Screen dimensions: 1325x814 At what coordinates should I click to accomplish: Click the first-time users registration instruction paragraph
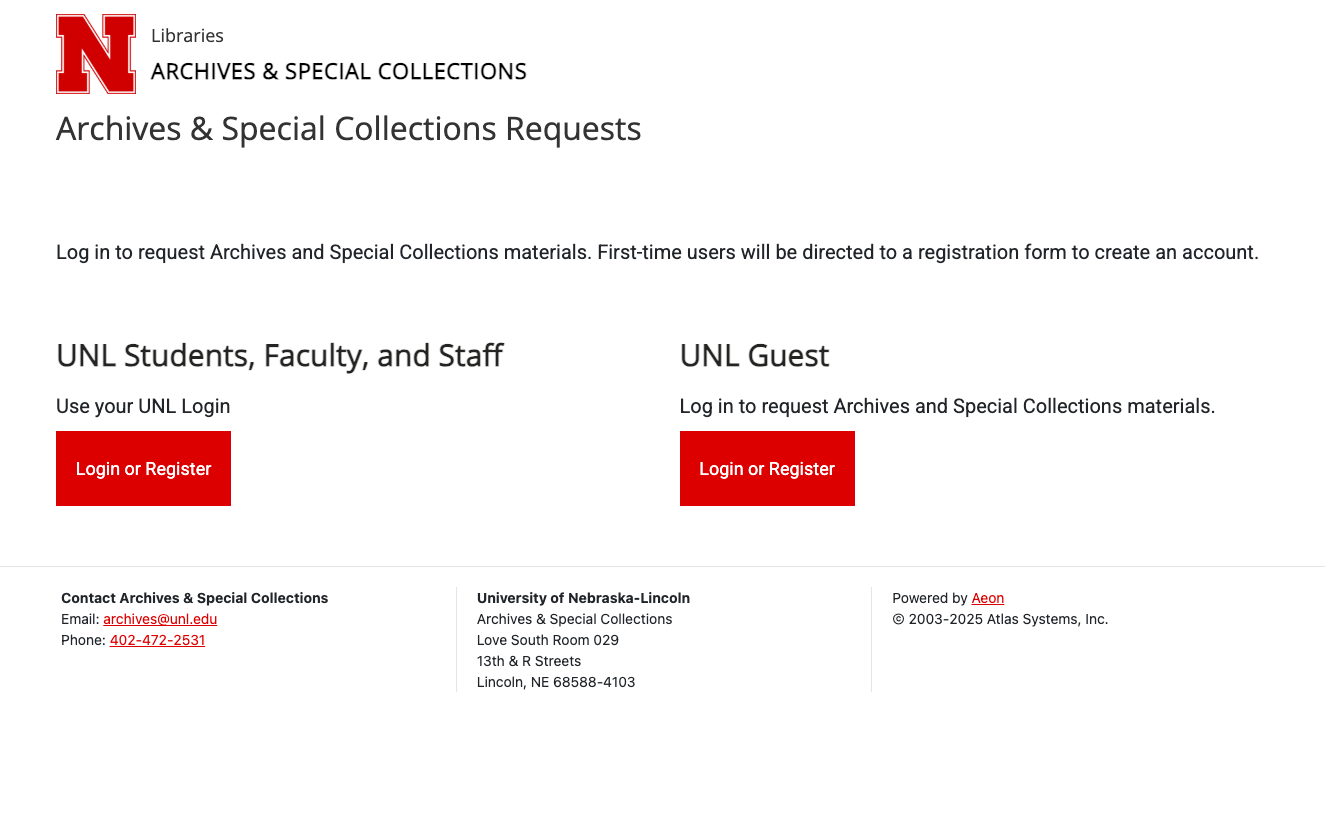[x=657, y=252]
